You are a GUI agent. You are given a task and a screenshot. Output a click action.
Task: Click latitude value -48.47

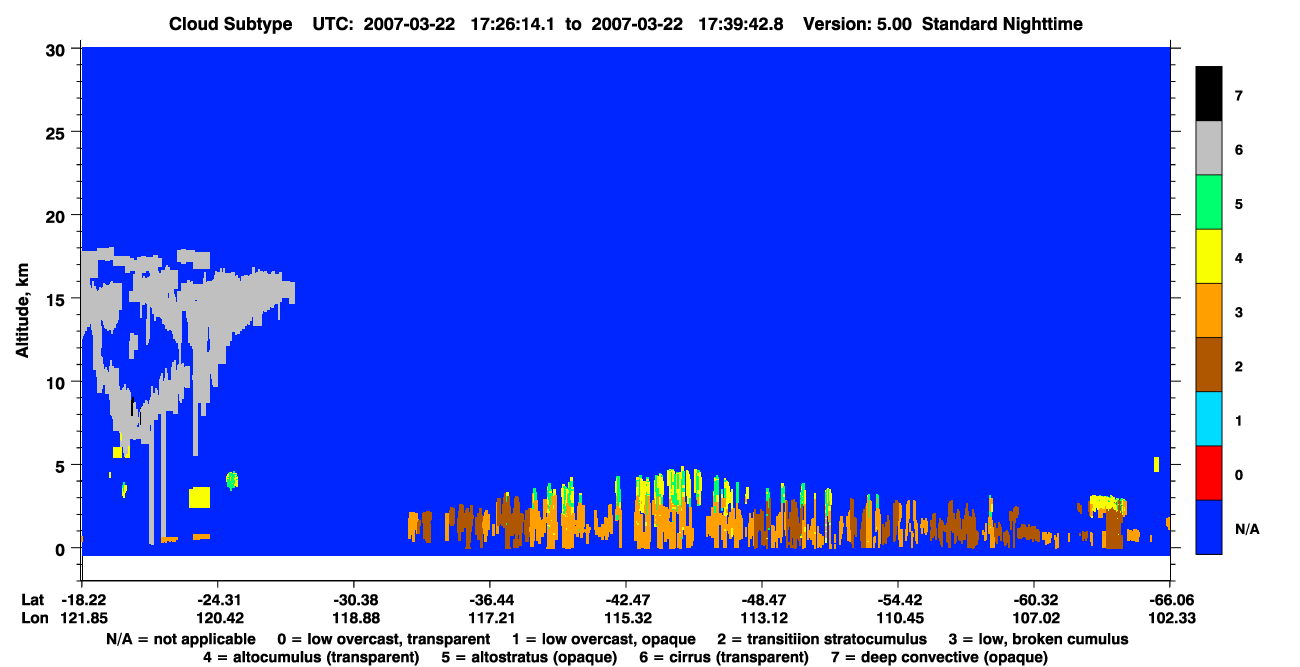coord(762,600)
